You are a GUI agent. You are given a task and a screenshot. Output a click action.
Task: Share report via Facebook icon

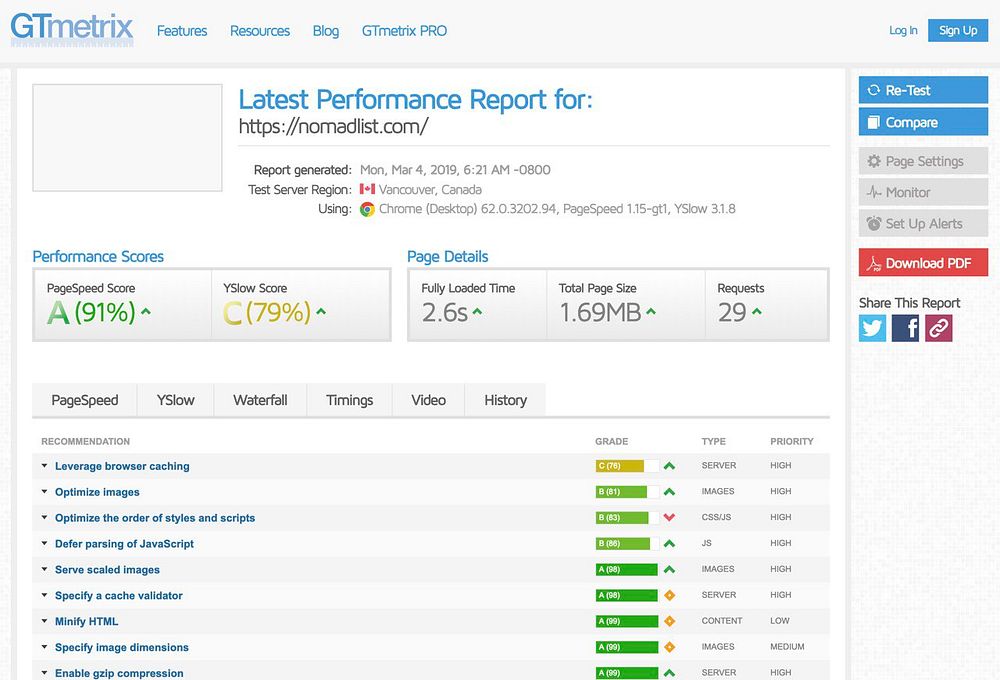905,328
